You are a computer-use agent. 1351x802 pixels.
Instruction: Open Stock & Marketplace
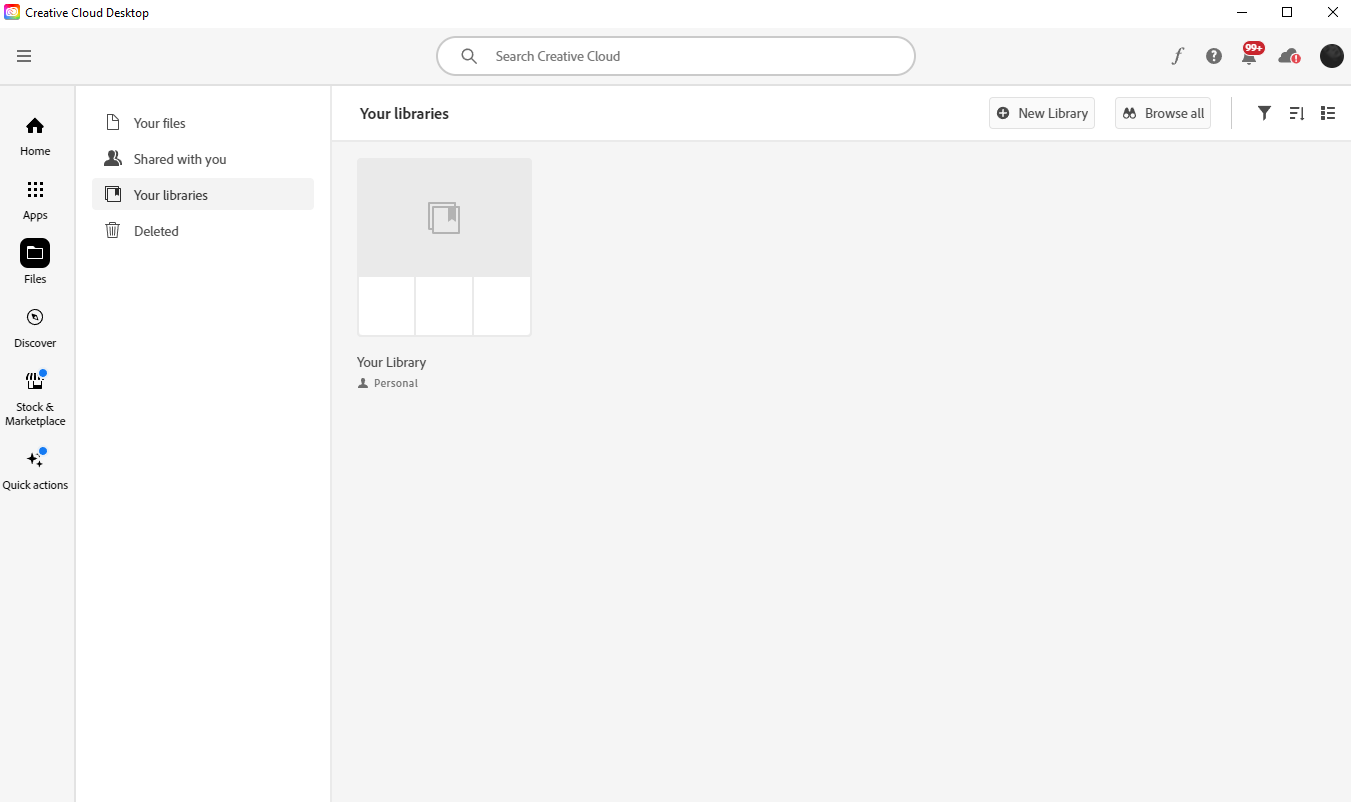click(35, 398)
